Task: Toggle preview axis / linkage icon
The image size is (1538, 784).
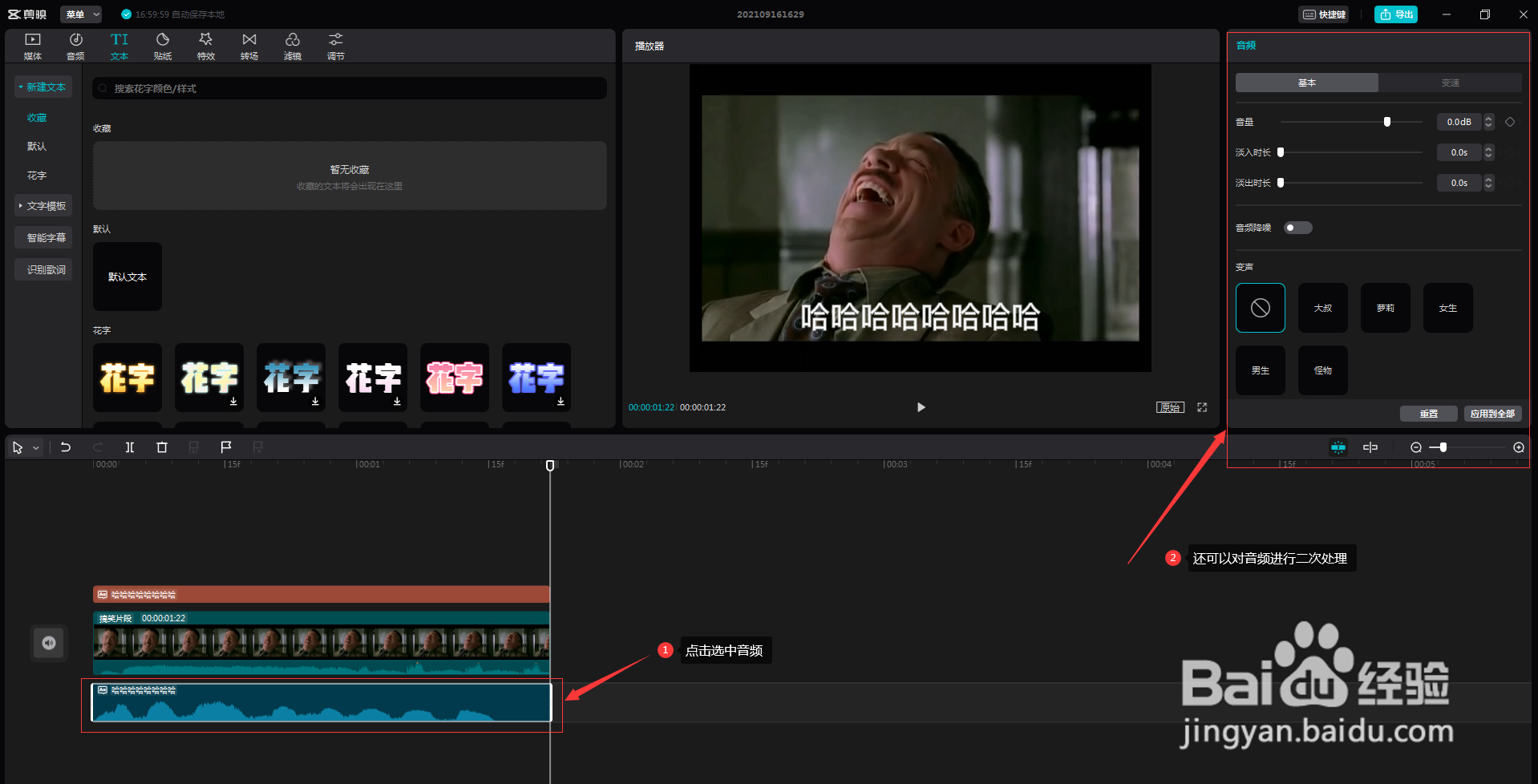Action: pyautogui.click(x=1370, y=447)
